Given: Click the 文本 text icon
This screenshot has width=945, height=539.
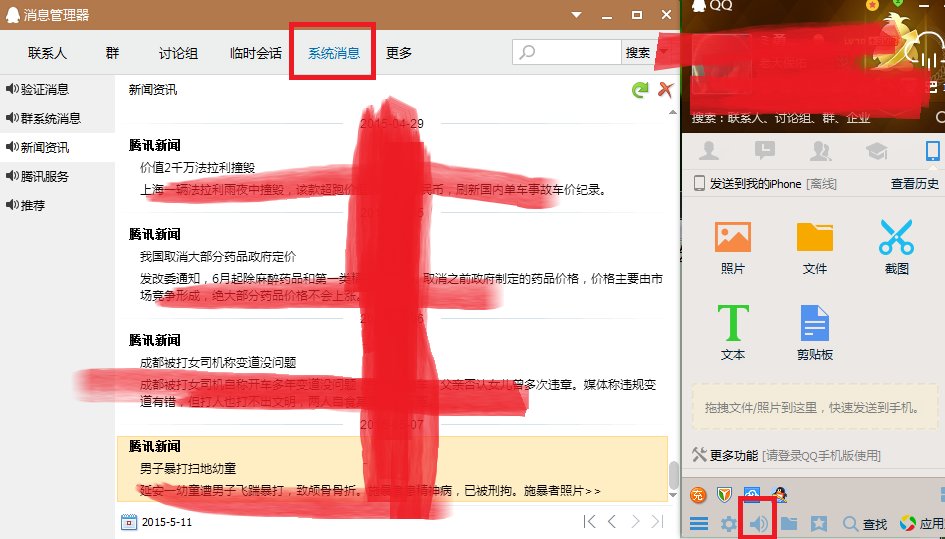Looking at the screenshot, I should pos(733,323).
